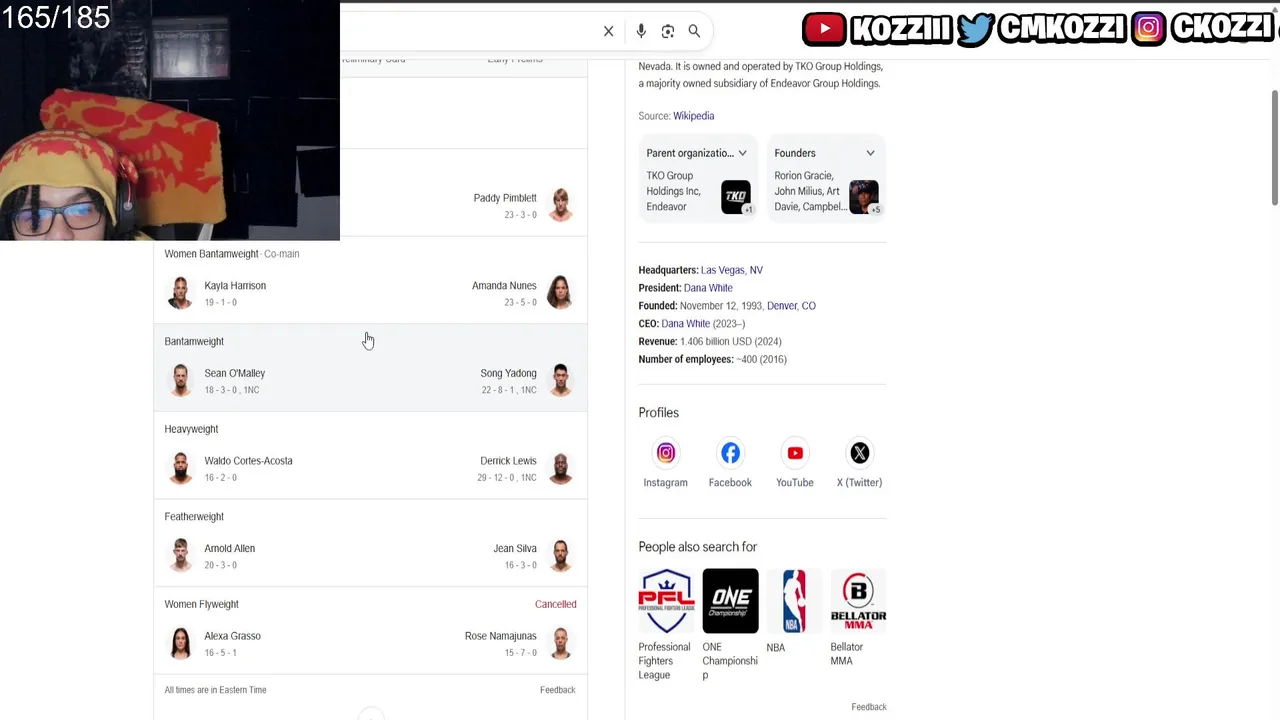Click Paddy Pimblett's fighter photo

560,205
